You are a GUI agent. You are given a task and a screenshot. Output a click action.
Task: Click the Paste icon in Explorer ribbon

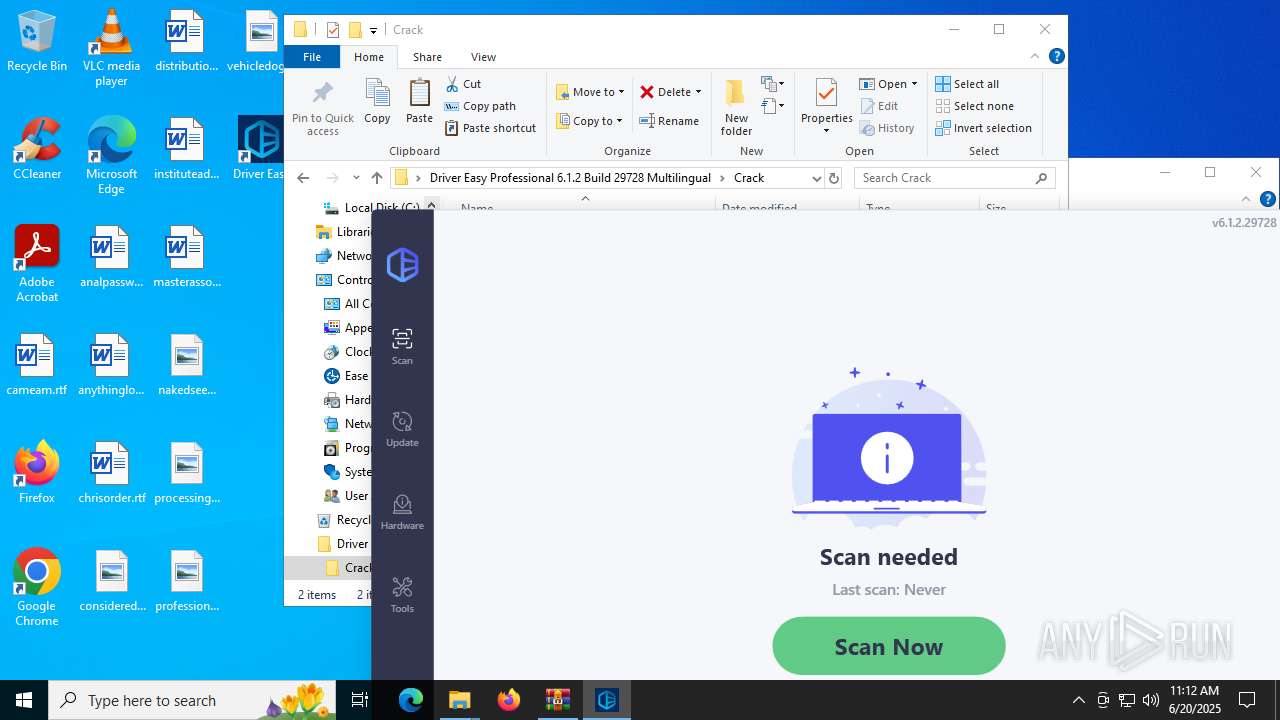[x=419, y=101]
